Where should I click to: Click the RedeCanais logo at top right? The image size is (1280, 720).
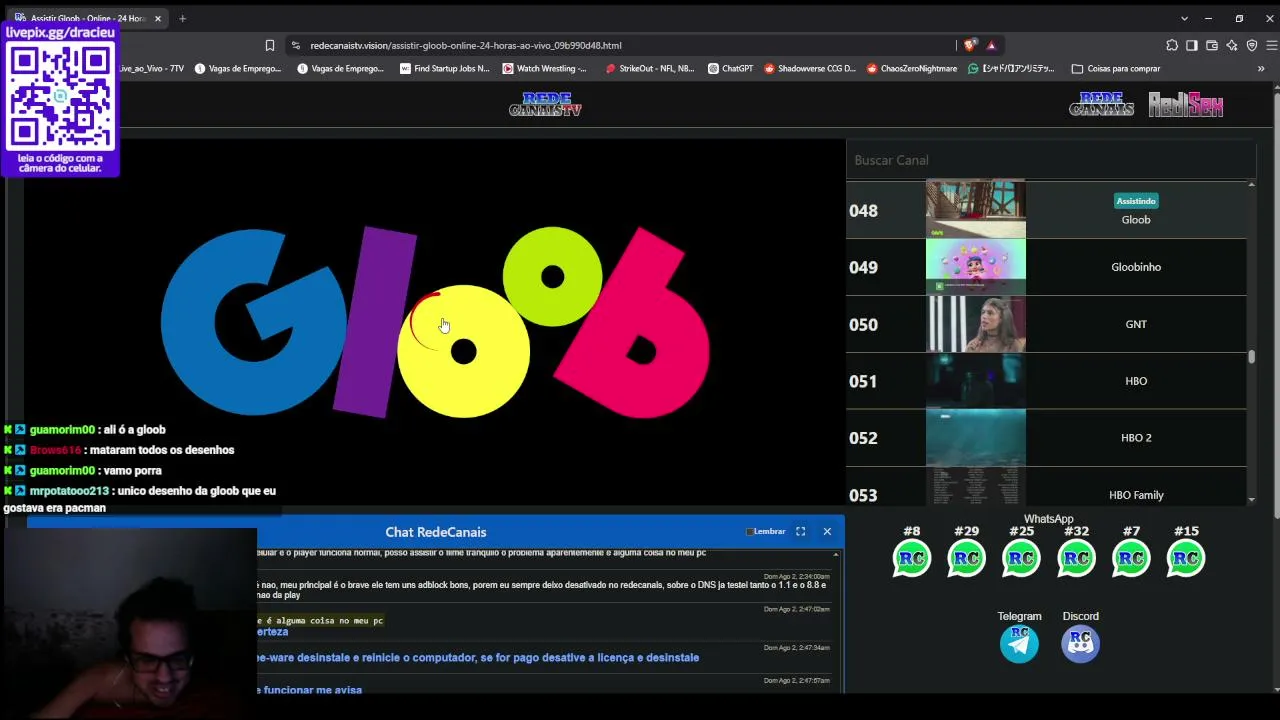click(x=1101, y=104)
